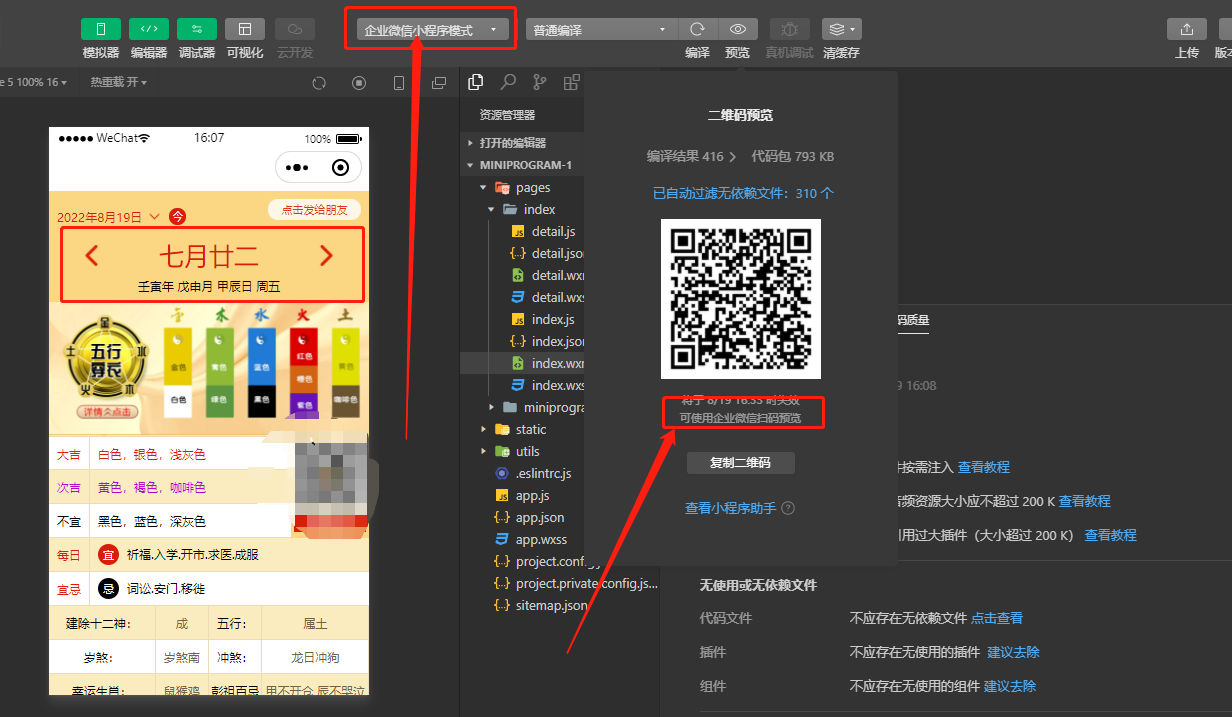Collapse the MINIPROGRAM-1 project section

pyautogui.click(x=523, y=165)
